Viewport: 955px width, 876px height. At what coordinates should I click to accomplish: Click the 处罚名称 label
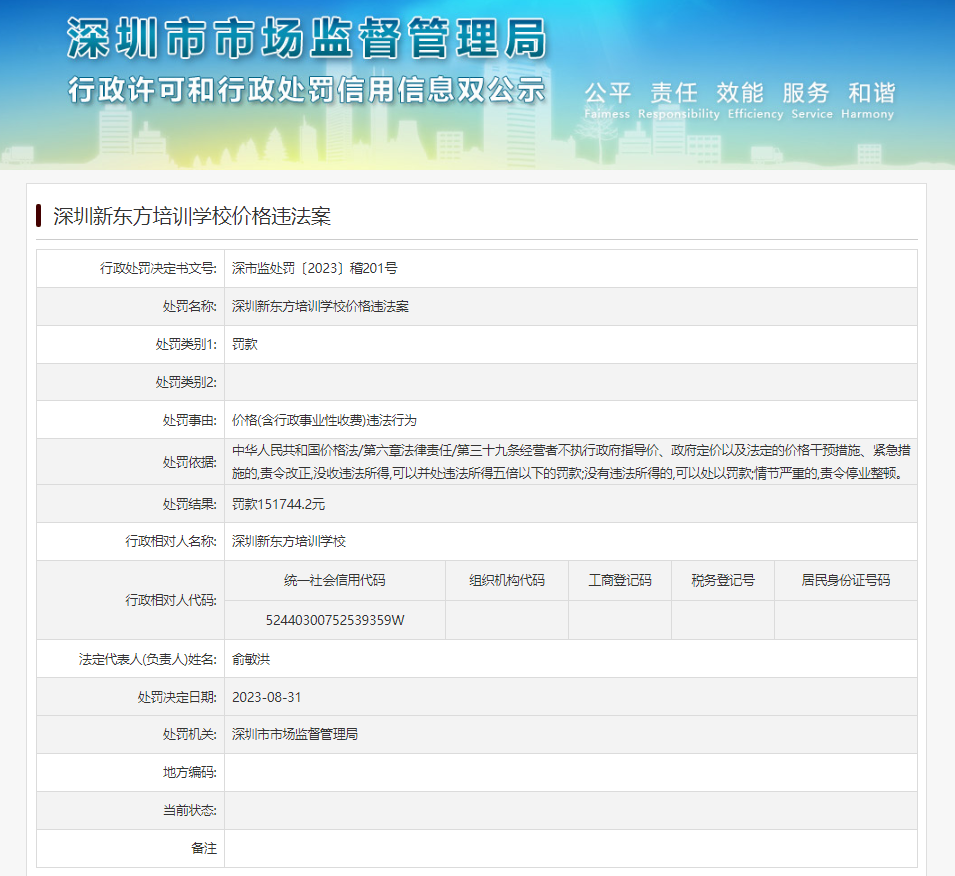(x=189, y=306)
